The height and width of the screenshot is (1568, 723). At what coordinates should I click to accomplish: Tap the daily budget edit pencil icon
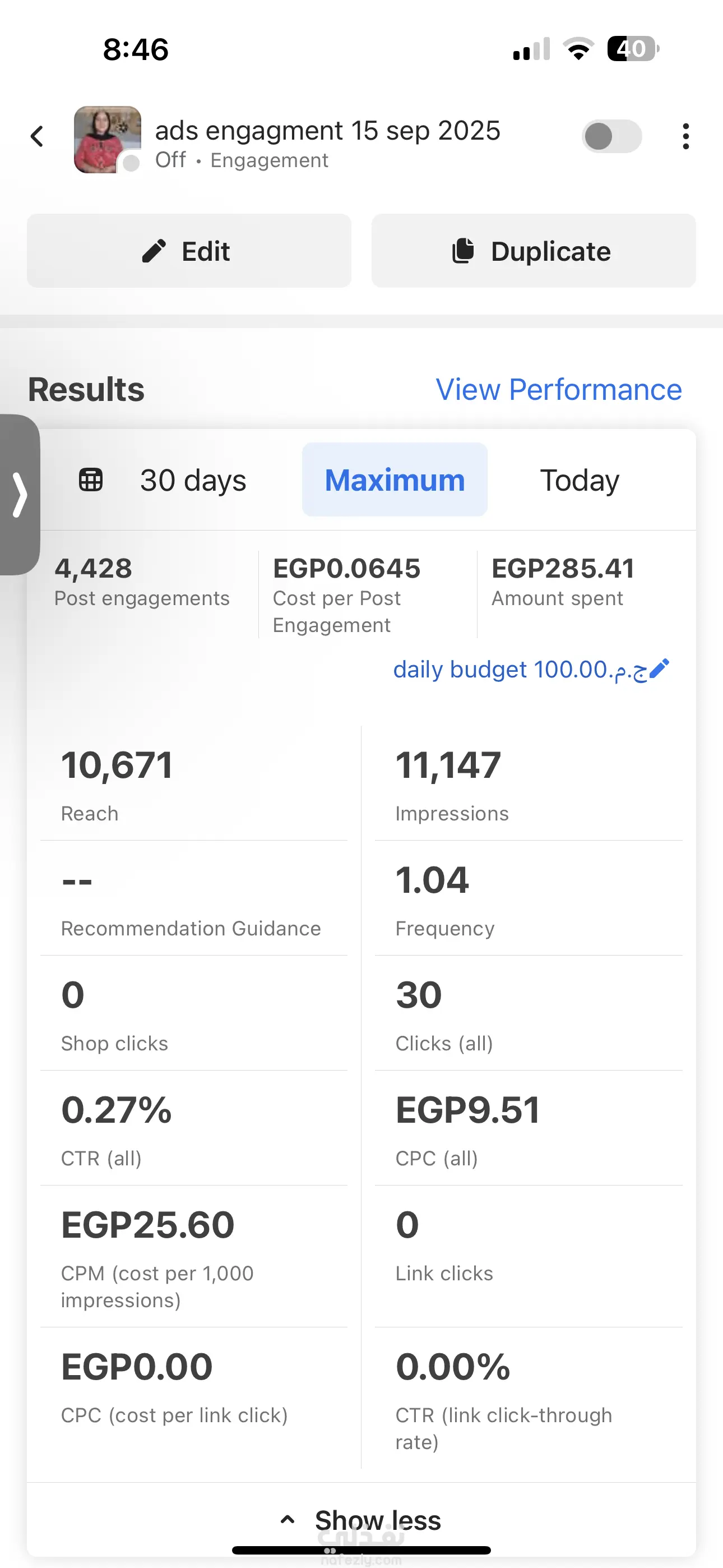[660, 668]
